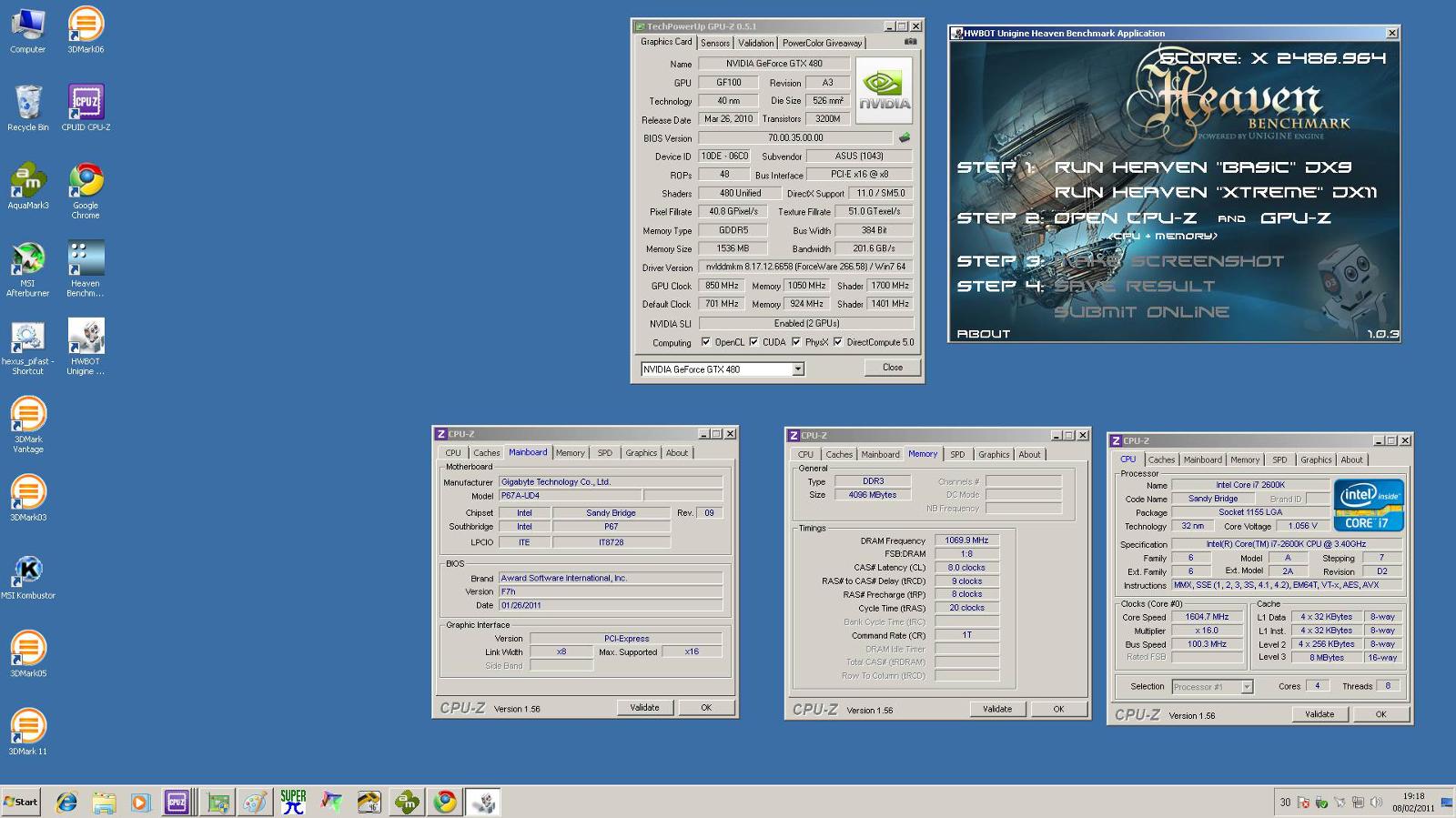
Task: Open the 3DMark03 desktop shortcut
Action: 27,498
